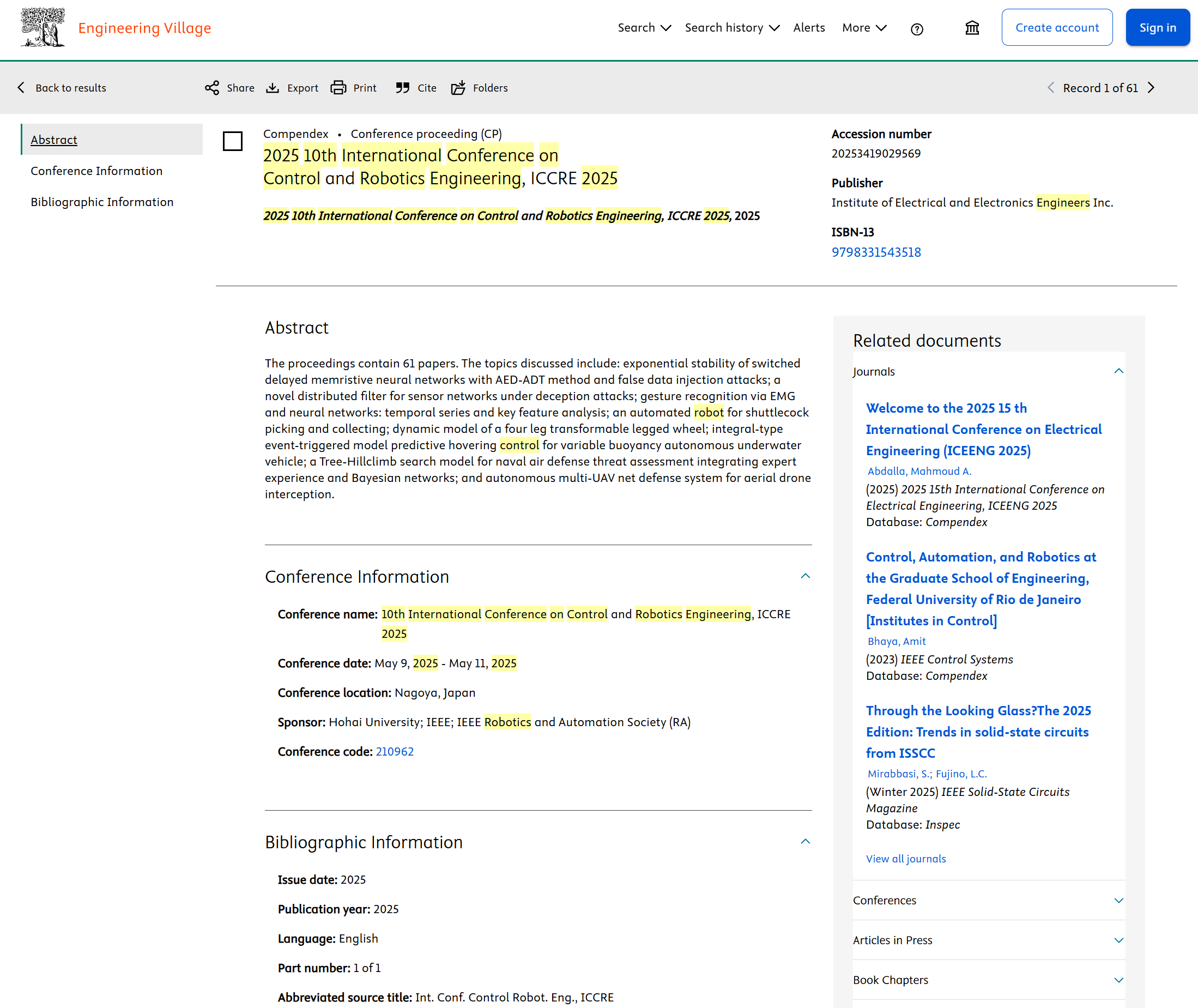Open the help question mark icon
This screenshot has height=1008, width=1198.
tap(916, 29)
